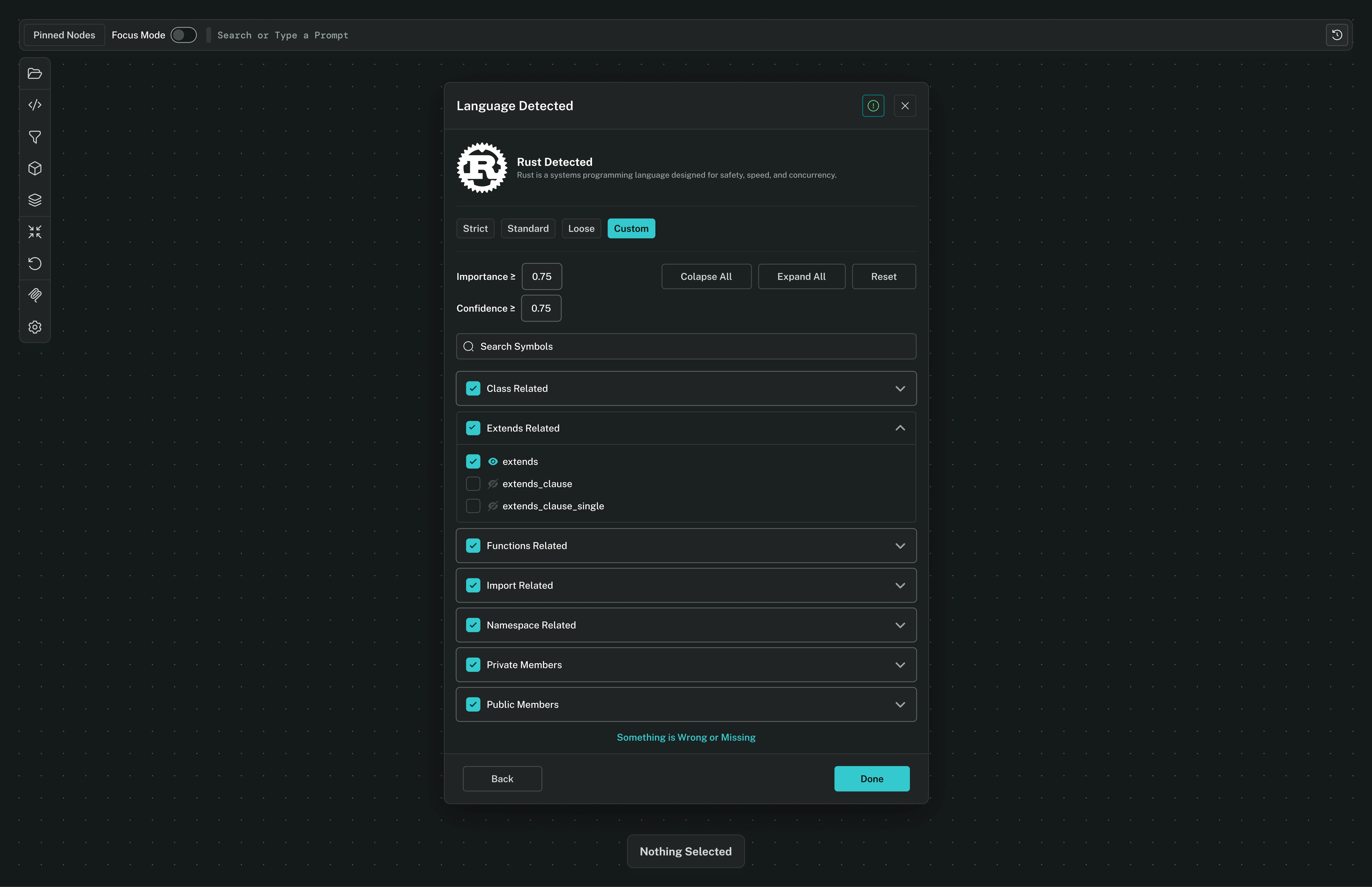Click the Back button
The image size is (1372, 887).
(502, 779)
